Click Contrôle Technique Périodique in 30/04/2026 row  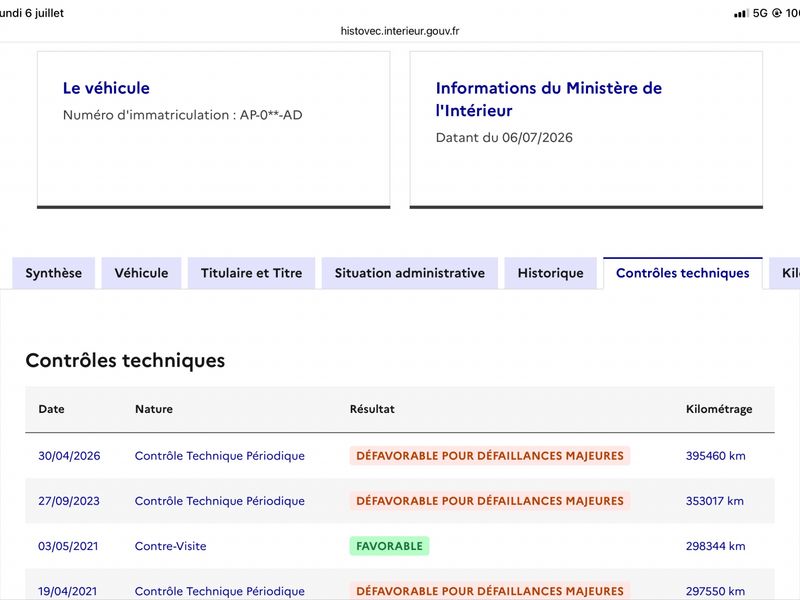coord(219,456)
